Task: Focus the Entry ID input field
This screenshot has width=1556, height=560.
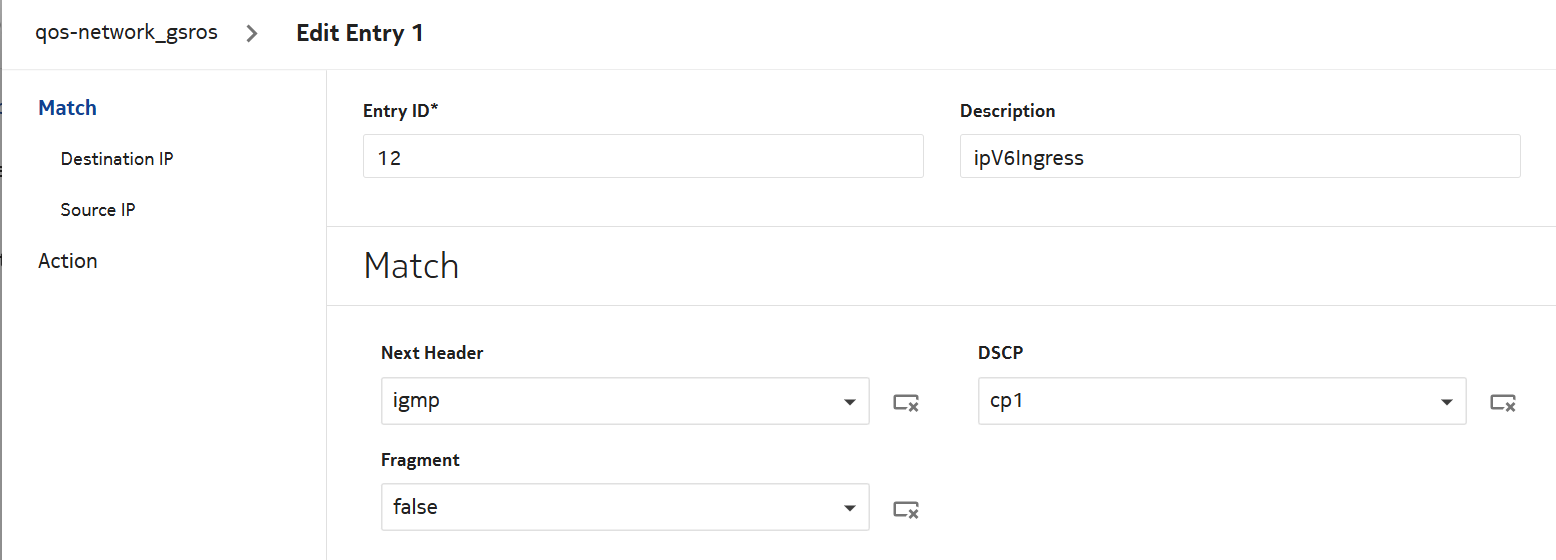Action: click(x=642, y=157)
